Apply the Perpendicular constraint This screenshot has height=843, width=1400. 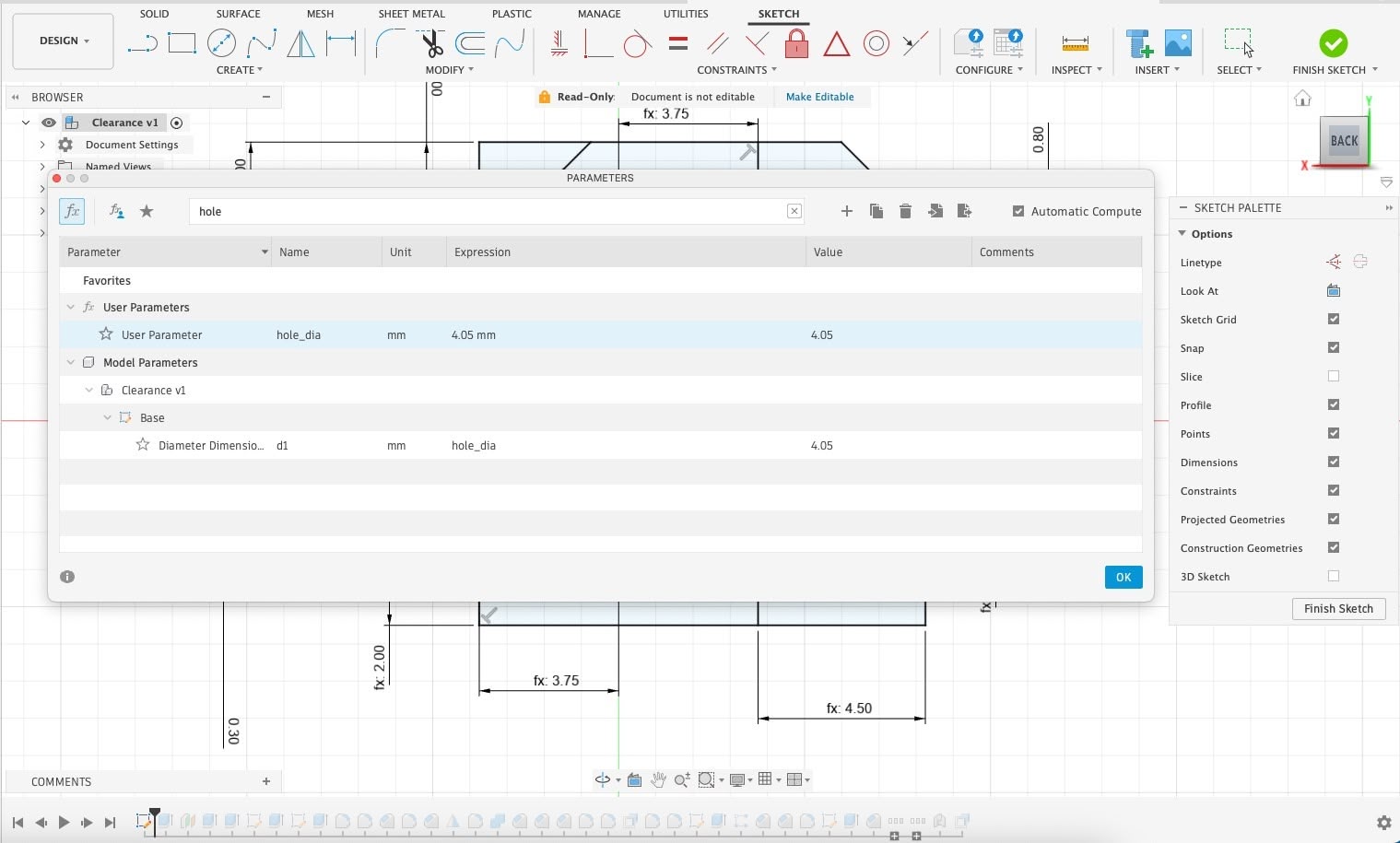pos(757,43)
